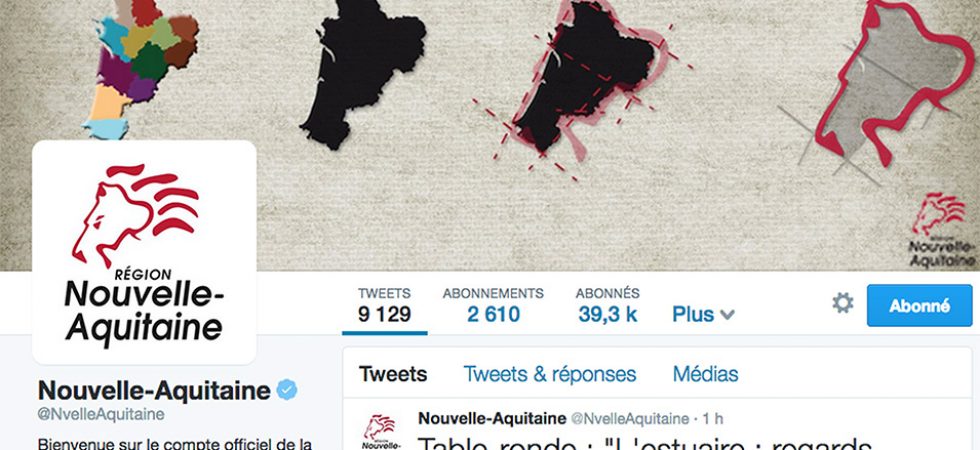This screenshot has height=450, width=980.
Task: Click the tweet author avatar logo
Action: click(381, 432)
